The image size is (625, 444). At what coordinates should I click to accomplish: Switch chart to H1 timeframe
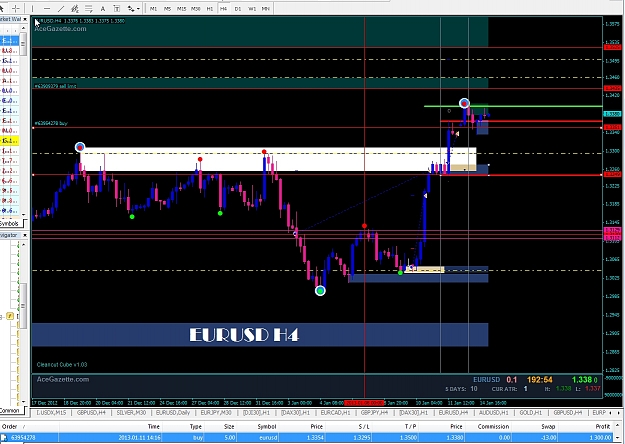(210, 8)
